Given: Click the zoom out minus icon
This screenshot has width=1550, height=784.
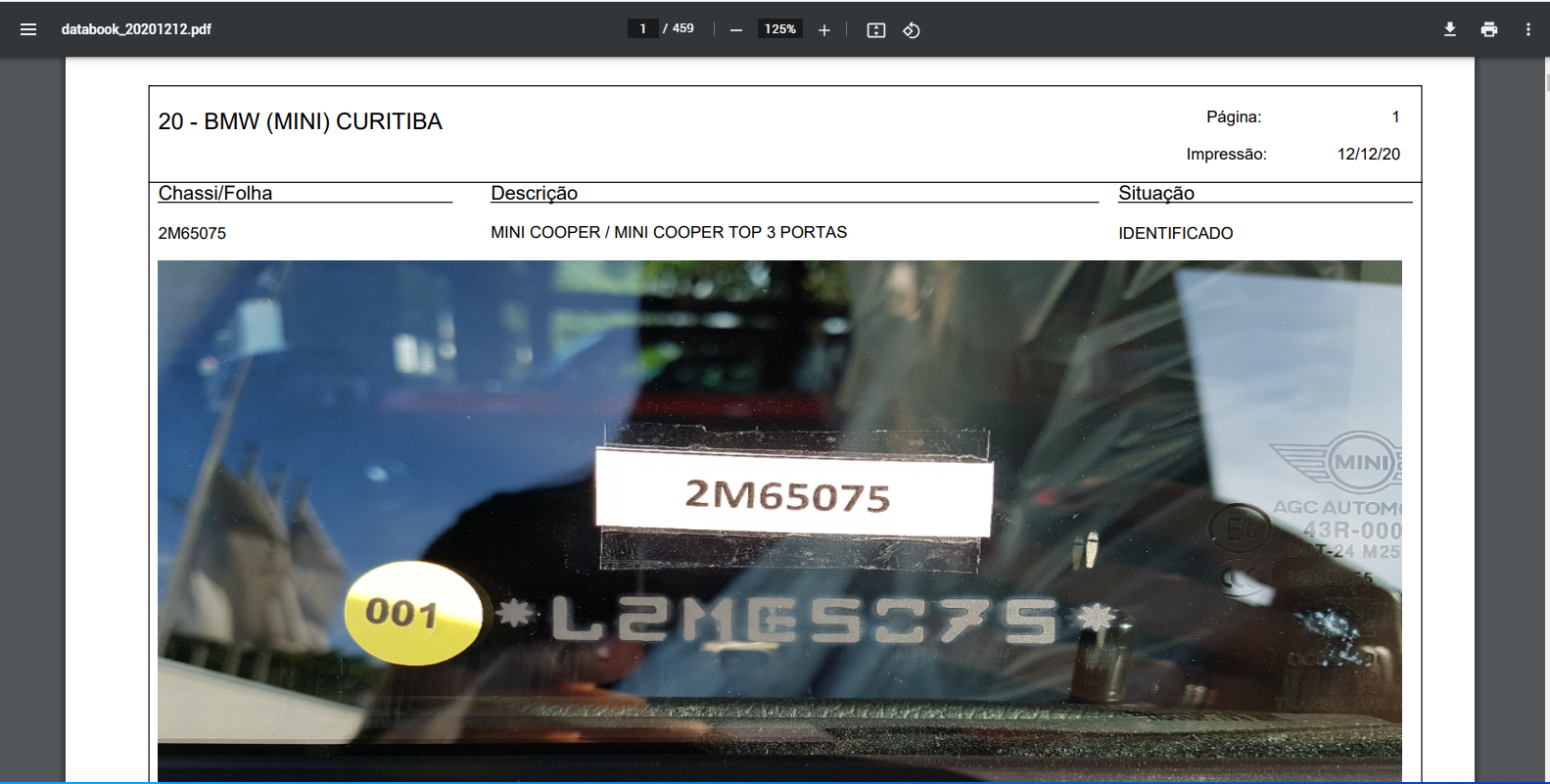Looking at the screenshot, I should coord(736,30).
